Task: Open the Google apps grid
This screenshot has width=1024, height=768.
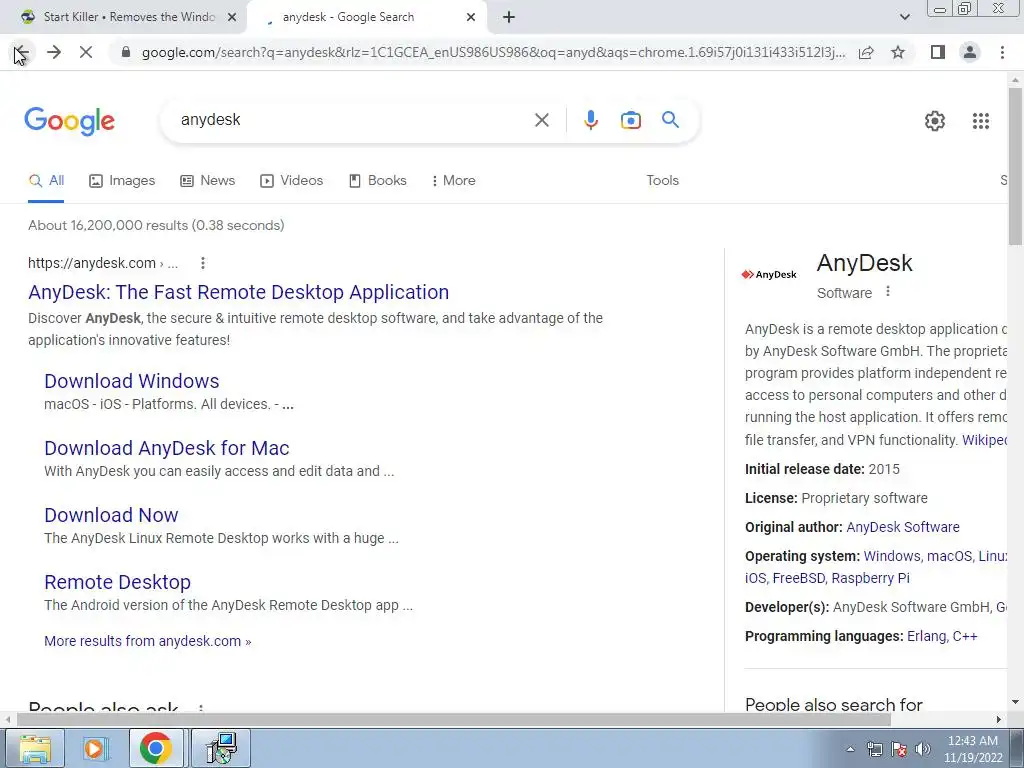Action: pyautogui.click(x=980, y=121)
